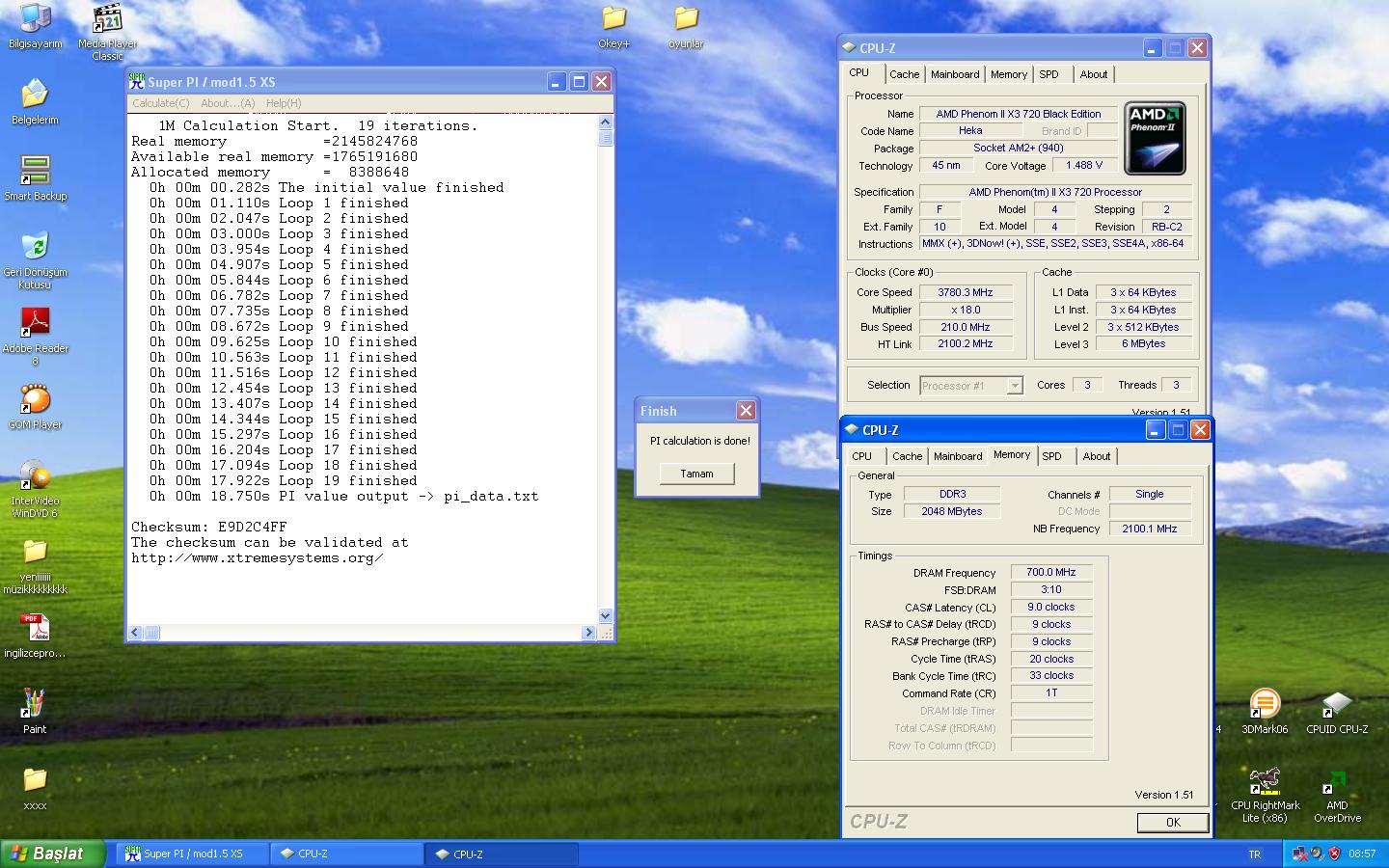
Task: Select Mainboard tab in upper CPU-Z
Action: coord(955,74)
